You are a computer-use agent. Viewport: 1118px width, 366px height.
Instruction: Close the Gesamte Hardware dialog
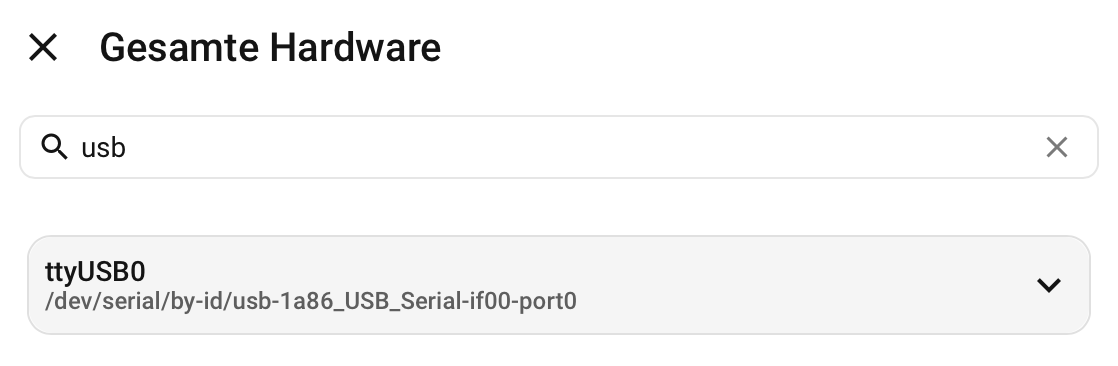pos(43,48)
